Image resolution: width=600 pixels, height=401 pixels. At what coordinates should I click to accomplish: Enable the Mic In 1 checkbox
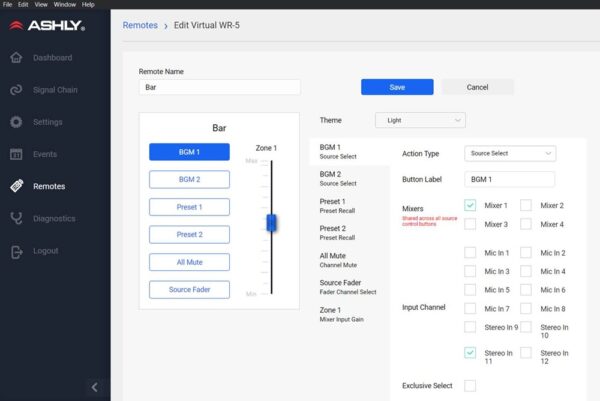coord(470,253)
